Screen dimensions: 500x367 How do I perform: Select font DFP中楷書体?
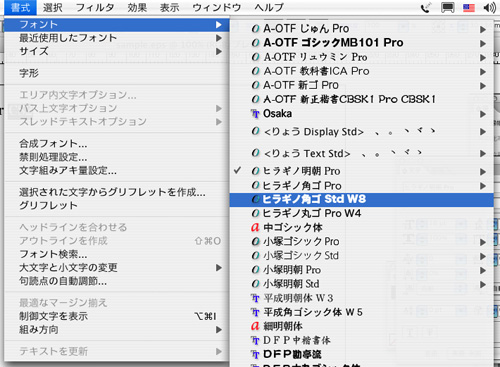tap(362, 340)
